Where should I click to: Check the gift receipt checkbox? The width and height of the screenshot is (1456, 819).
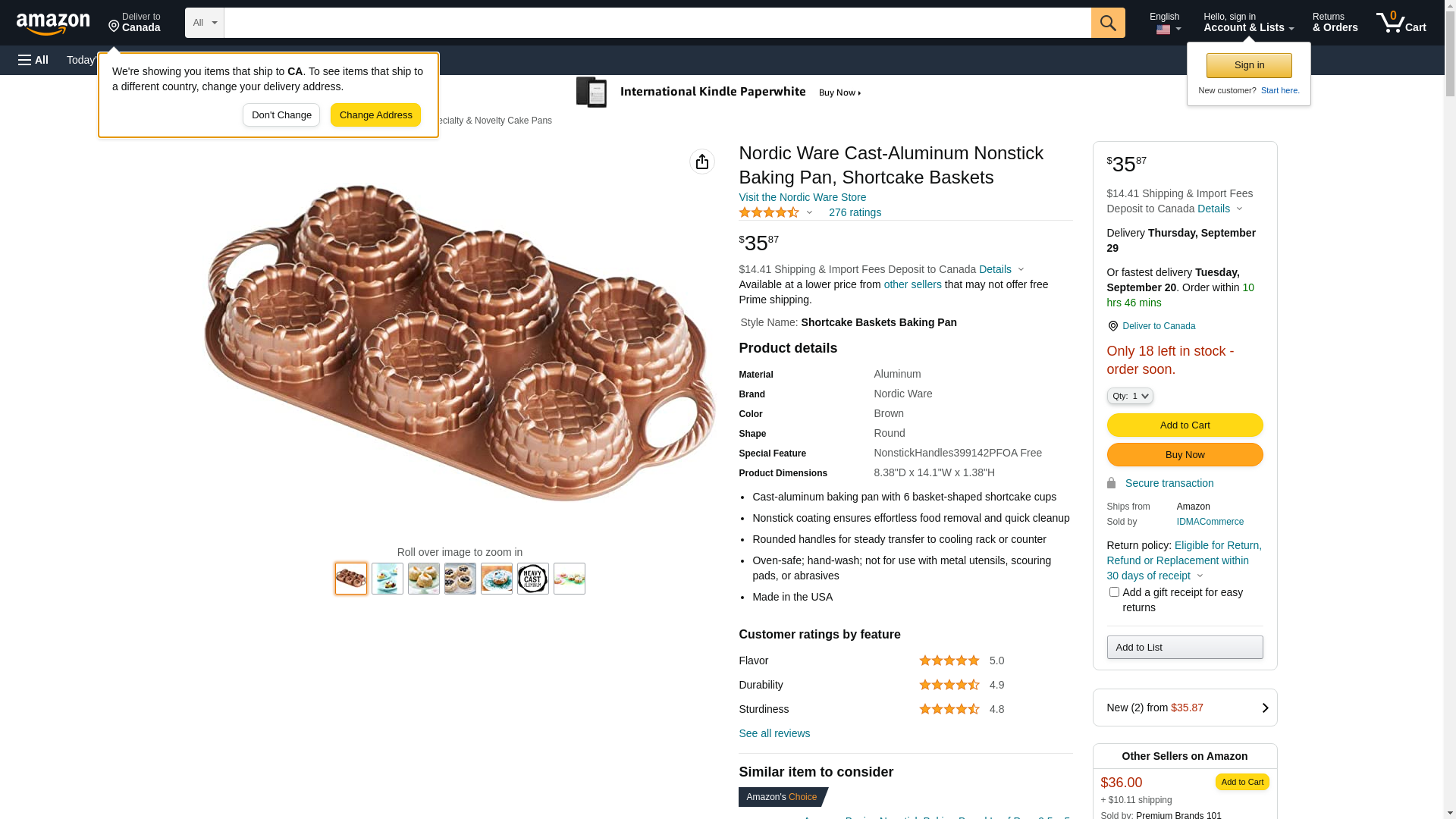[1114, 592]
